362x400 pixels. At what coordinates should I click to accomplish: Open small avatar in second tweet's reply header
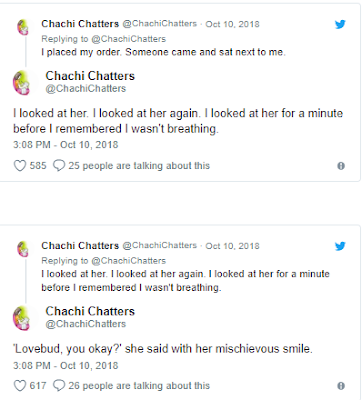click(x=23, y=249)
